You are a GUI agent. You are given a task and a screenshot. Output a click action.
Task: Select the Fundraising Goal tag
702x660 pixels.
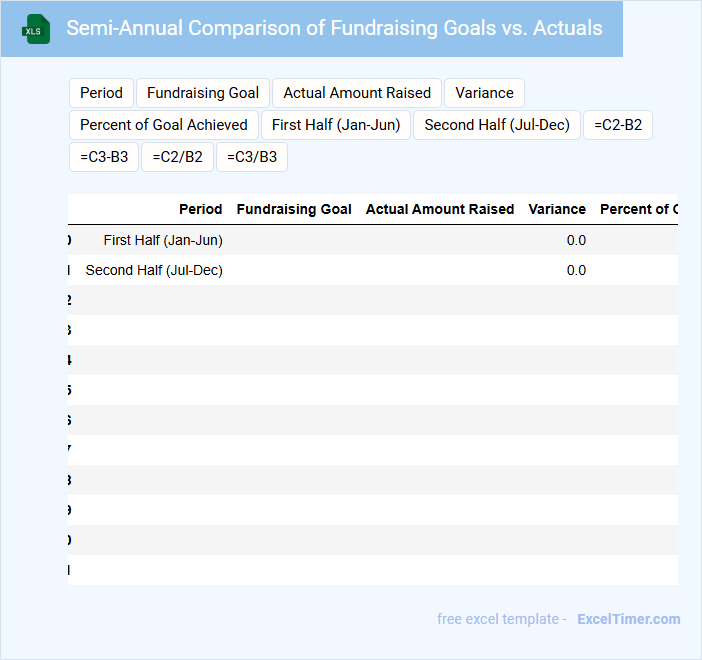pos(203,93)
